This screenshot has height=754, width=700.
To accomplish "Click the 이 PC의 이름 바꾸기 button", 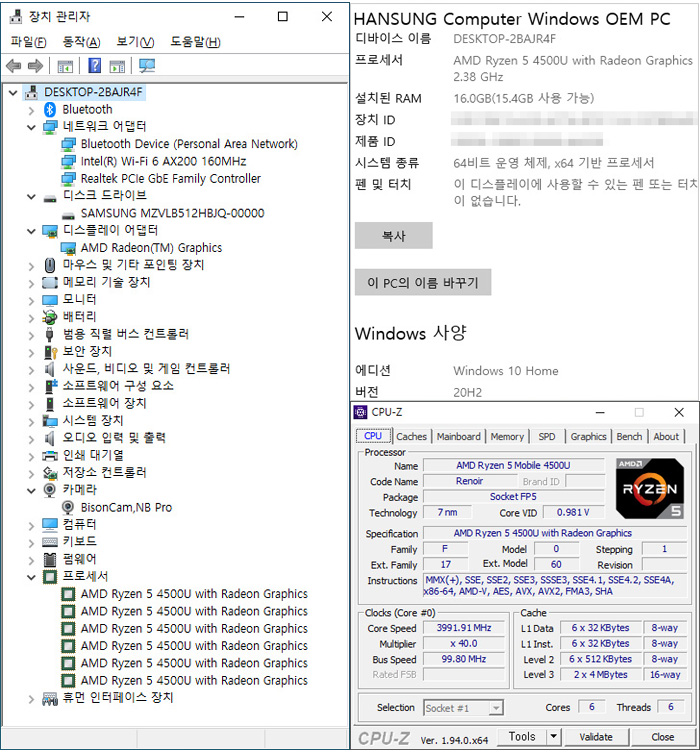I will pos(423,282).
